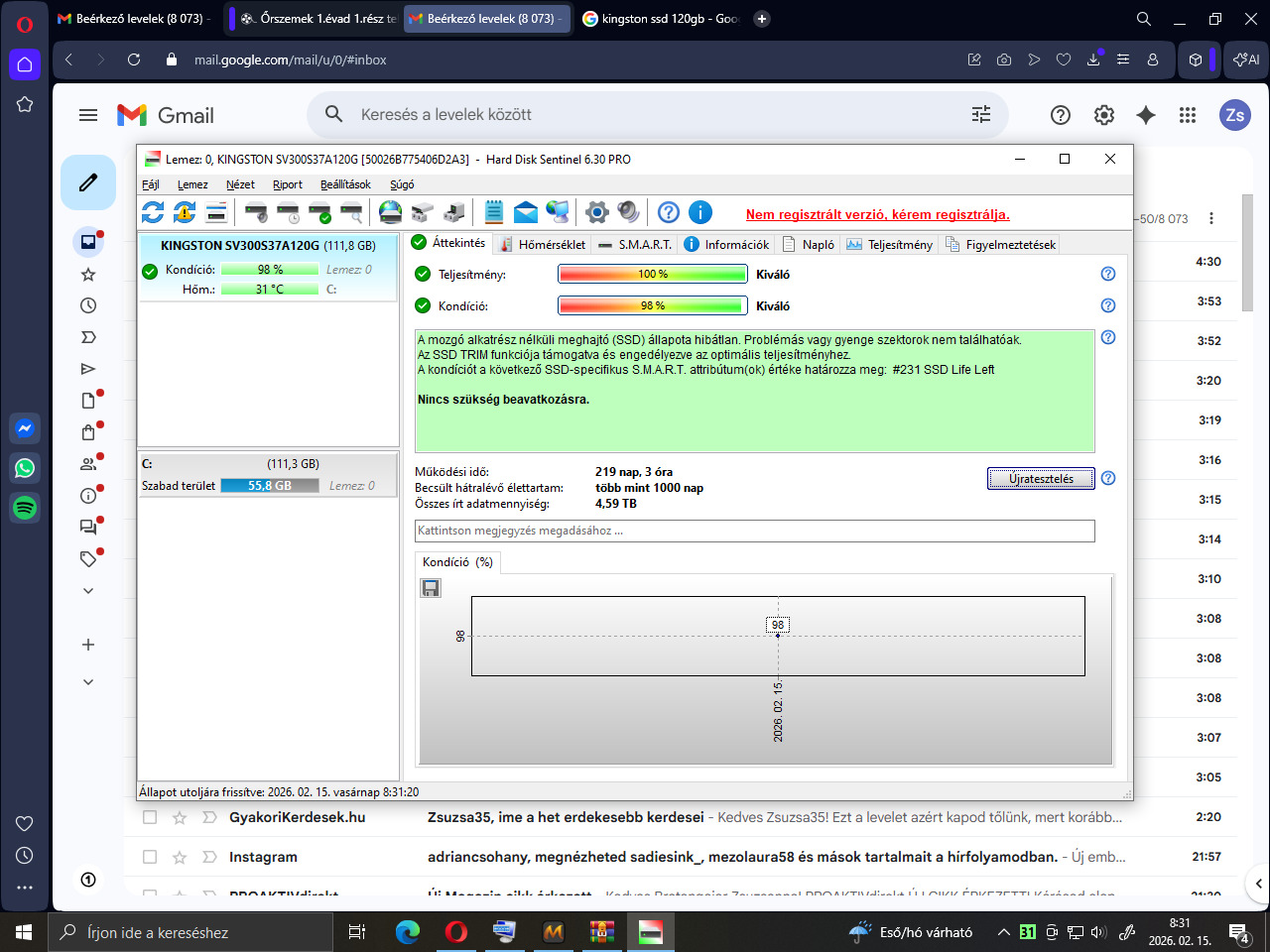Click the globe with monitor network icon
The image size is (1270, 952).
coord(558,212)
